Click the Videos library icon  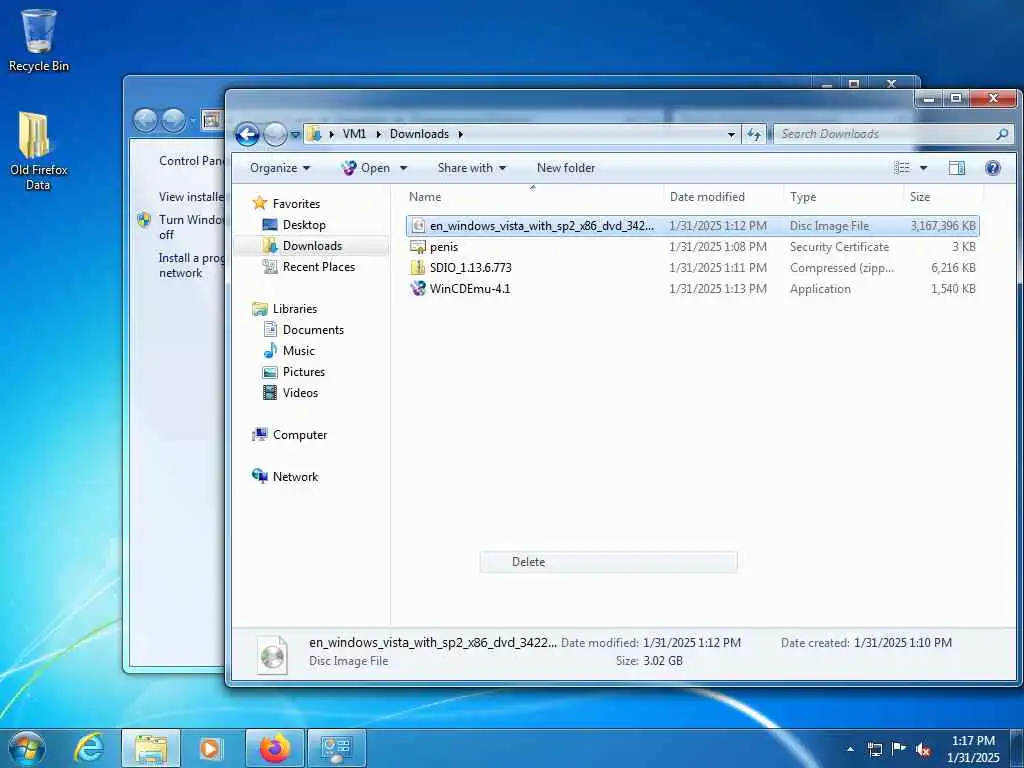[x=270, y=392]
